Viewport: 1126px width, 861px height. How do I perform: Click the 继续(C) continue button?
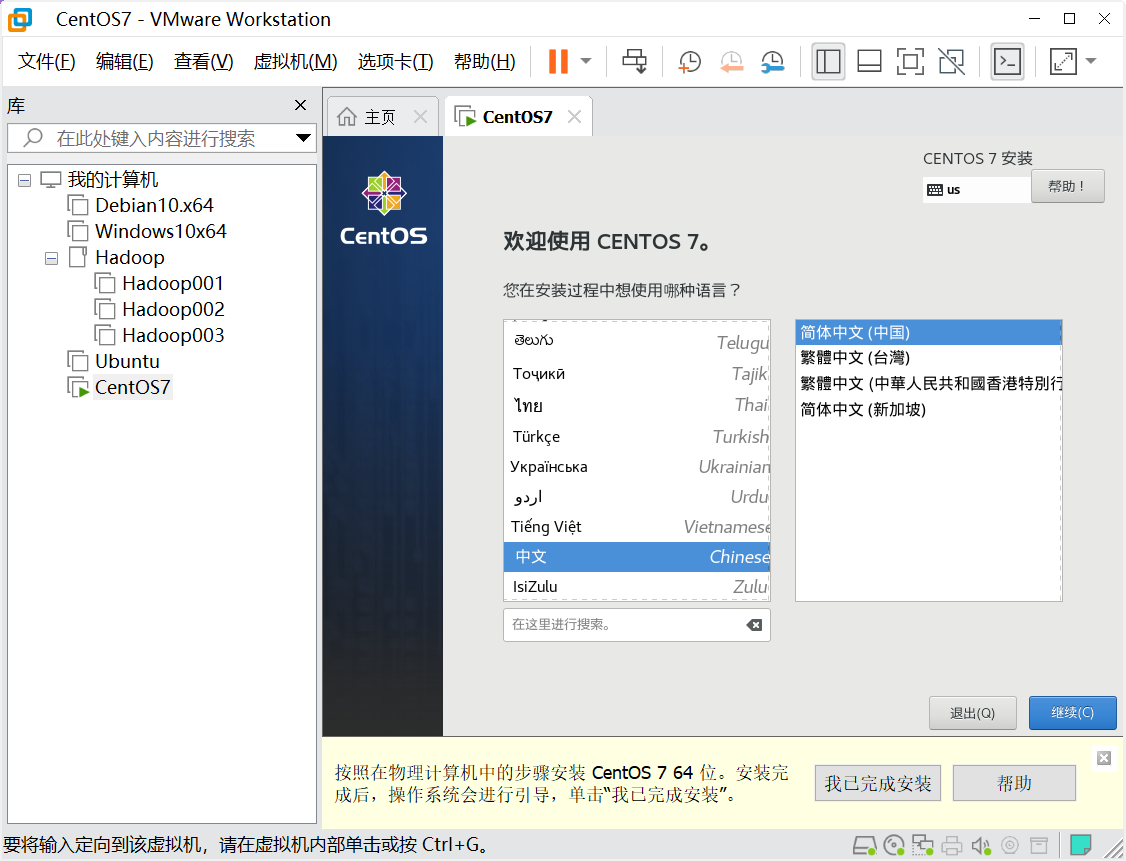click(1072, 713)
